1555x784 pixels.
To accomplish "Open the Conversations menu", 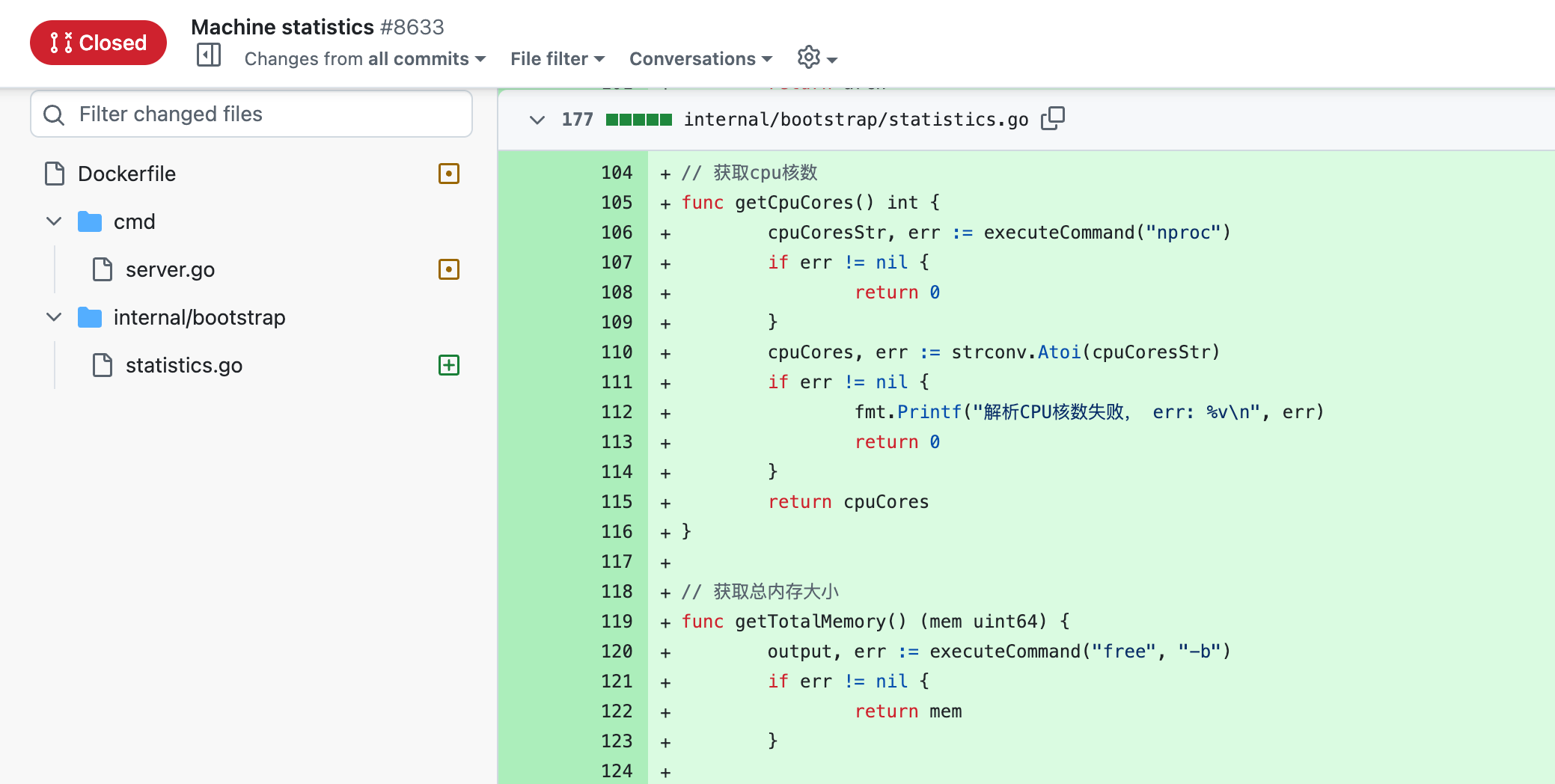I will 700,58.
